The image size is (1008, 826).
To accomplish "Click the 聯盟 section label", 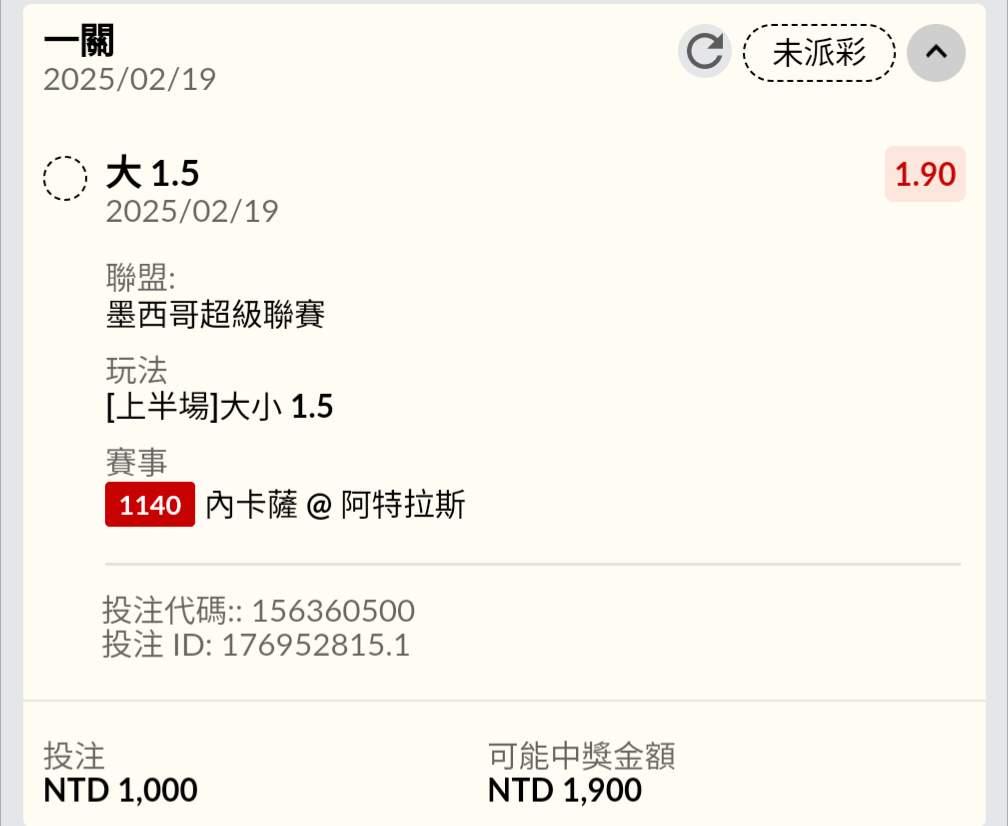I will [140, 278].
